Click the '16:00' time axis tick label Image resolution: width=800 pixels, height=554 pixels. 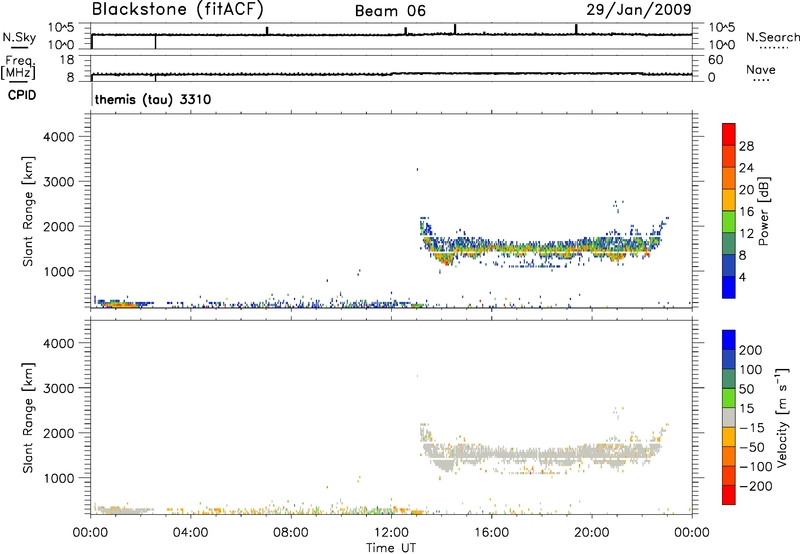click(x=491, y=533)
